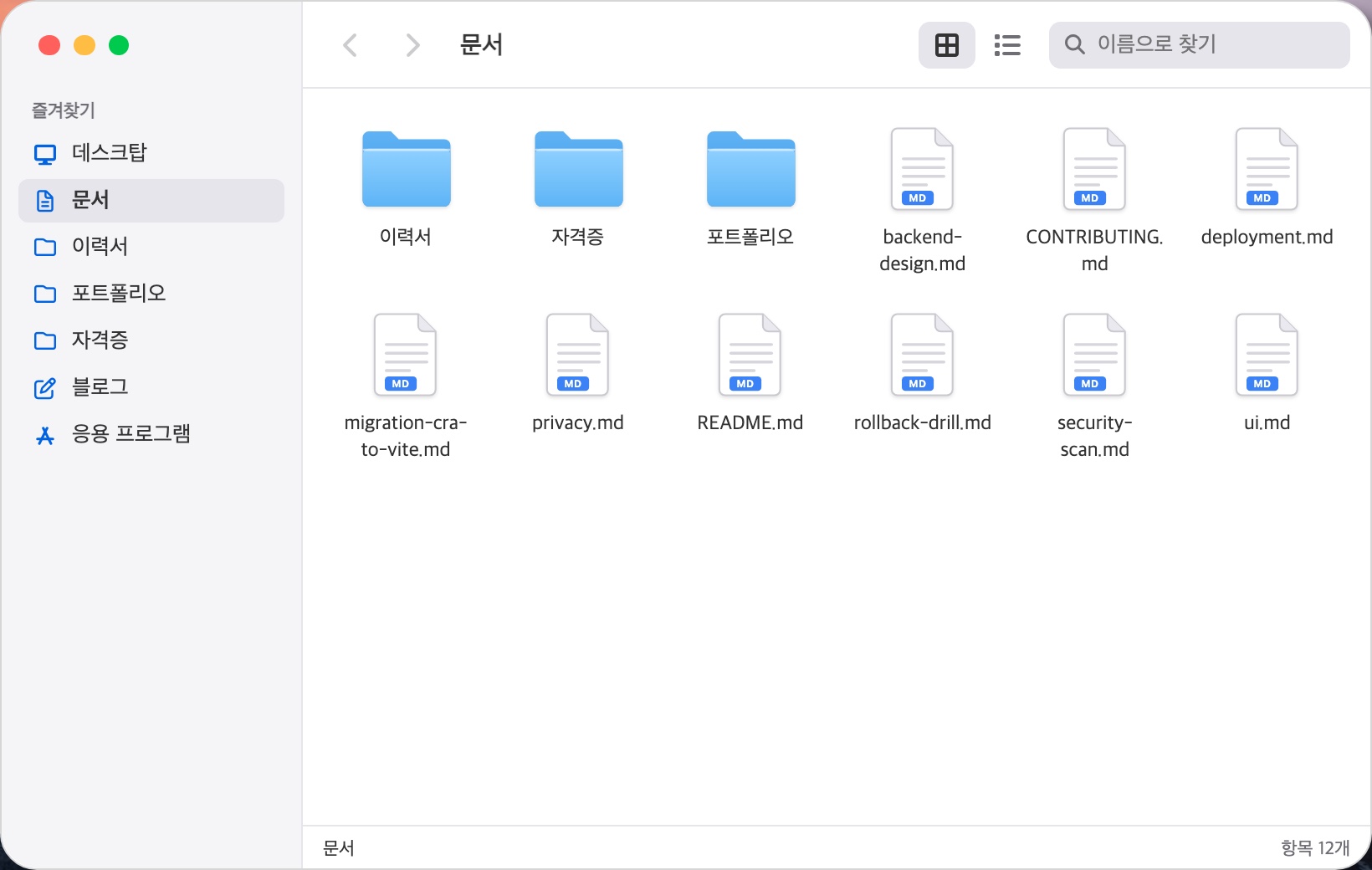Viewport: 1372px width, 870px height.
Task: Go forward with the right chevron
Action: [412, 45]
